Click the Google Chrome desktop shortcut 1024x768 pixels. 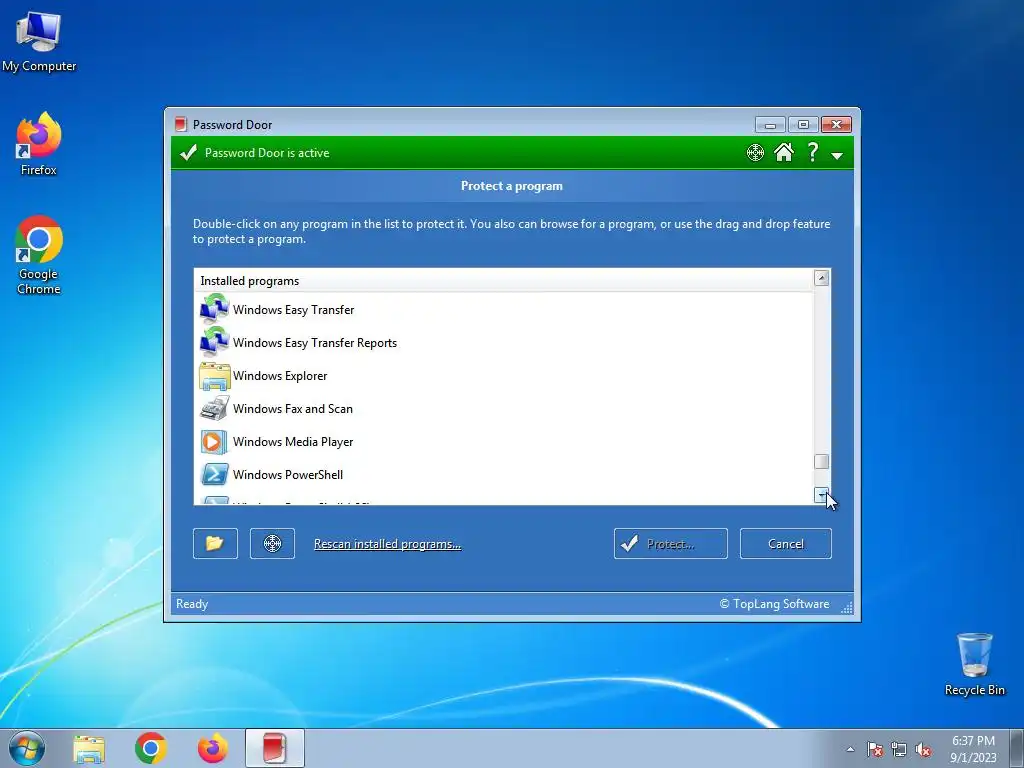tap(39, 255)
